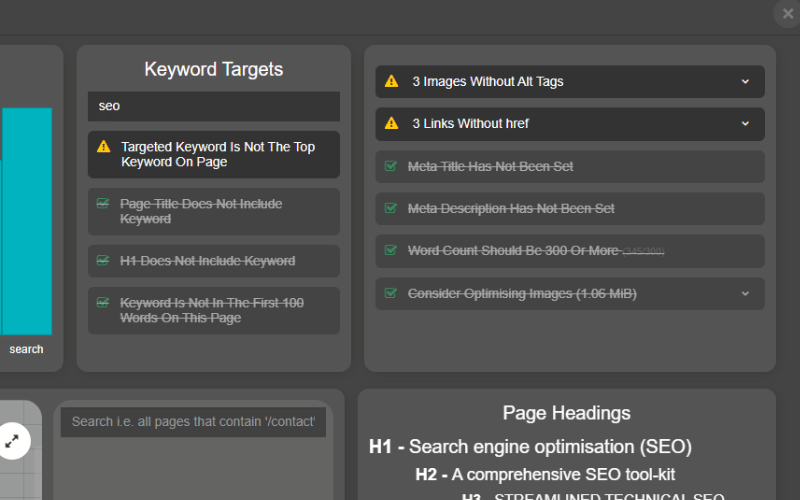
Task: Click checkmark icon beside Consider Optimising Images
Action: 391,294
